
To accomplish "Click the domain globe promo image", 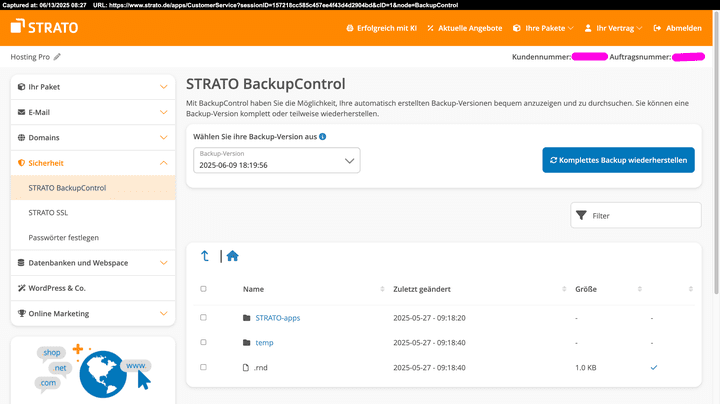I will [x=93, y=372].
